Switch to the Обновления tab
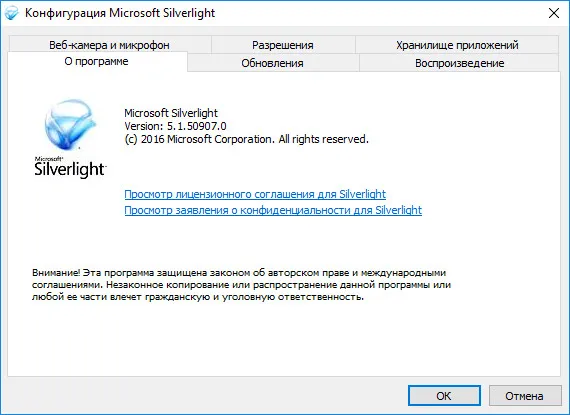Image resolution: width=570 pixels, height=415 pixels. (273, 63)
